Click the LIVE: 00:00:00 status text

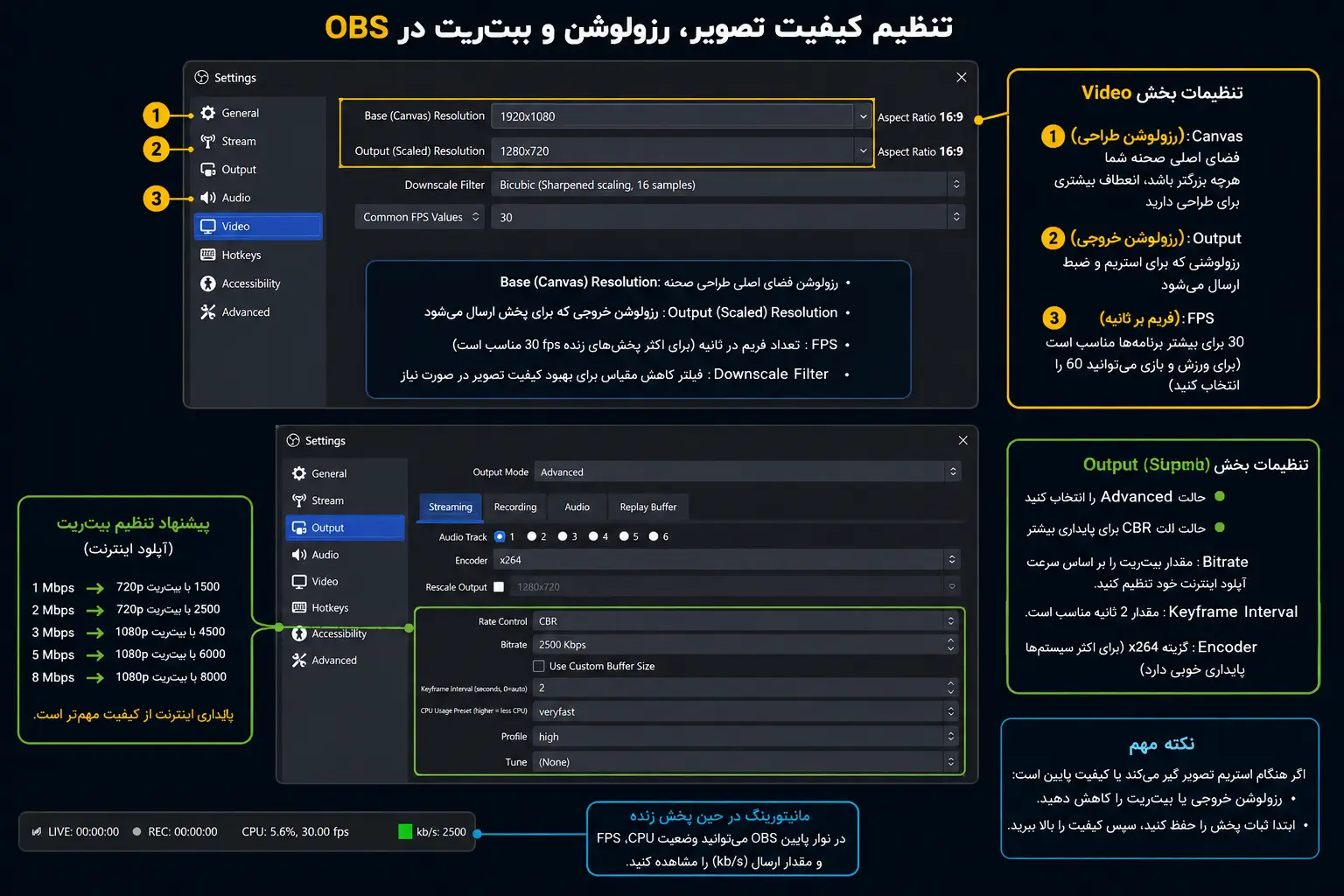point(83,831)
